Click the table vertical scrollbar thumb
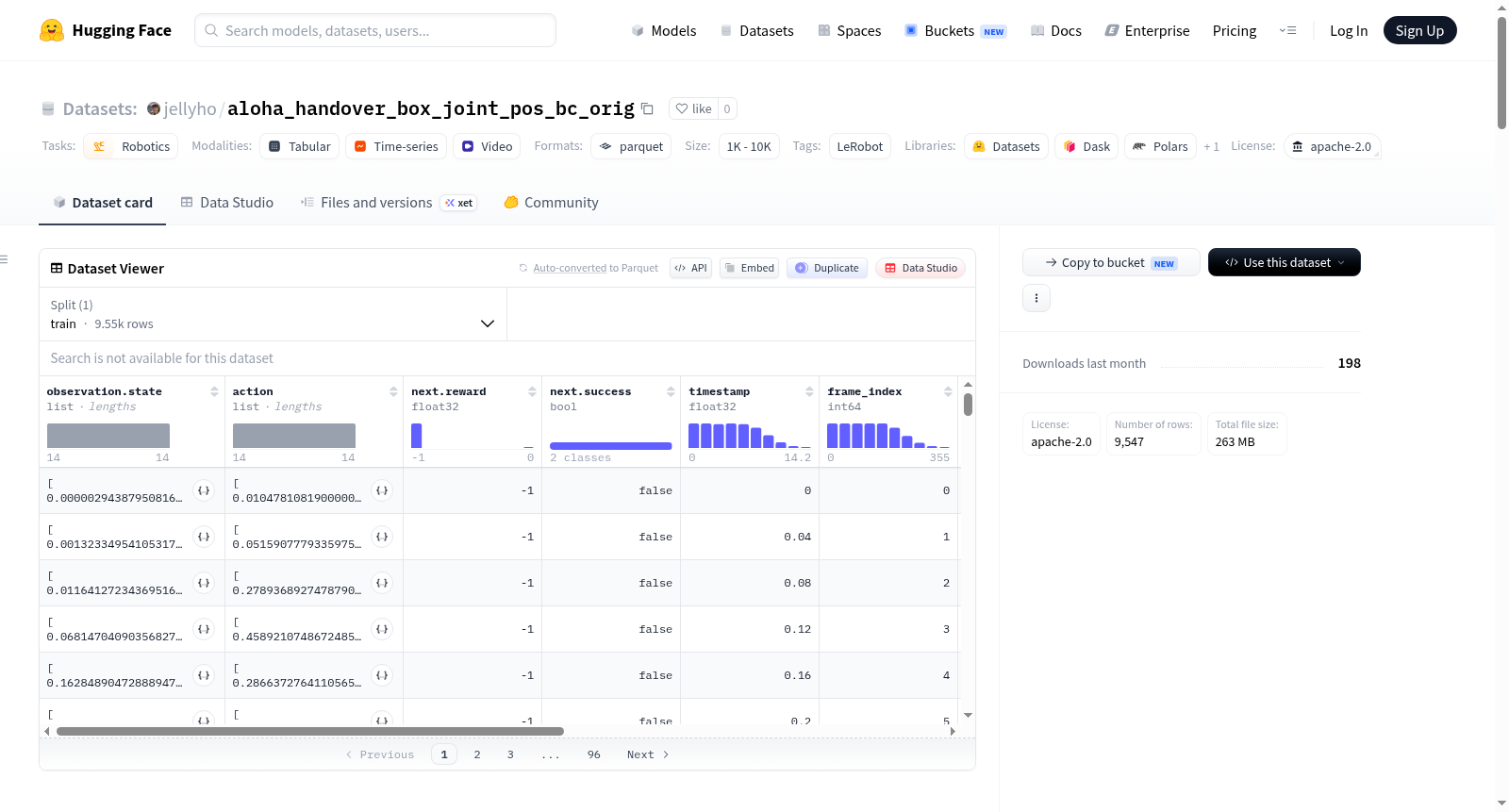 pos(968,405)
